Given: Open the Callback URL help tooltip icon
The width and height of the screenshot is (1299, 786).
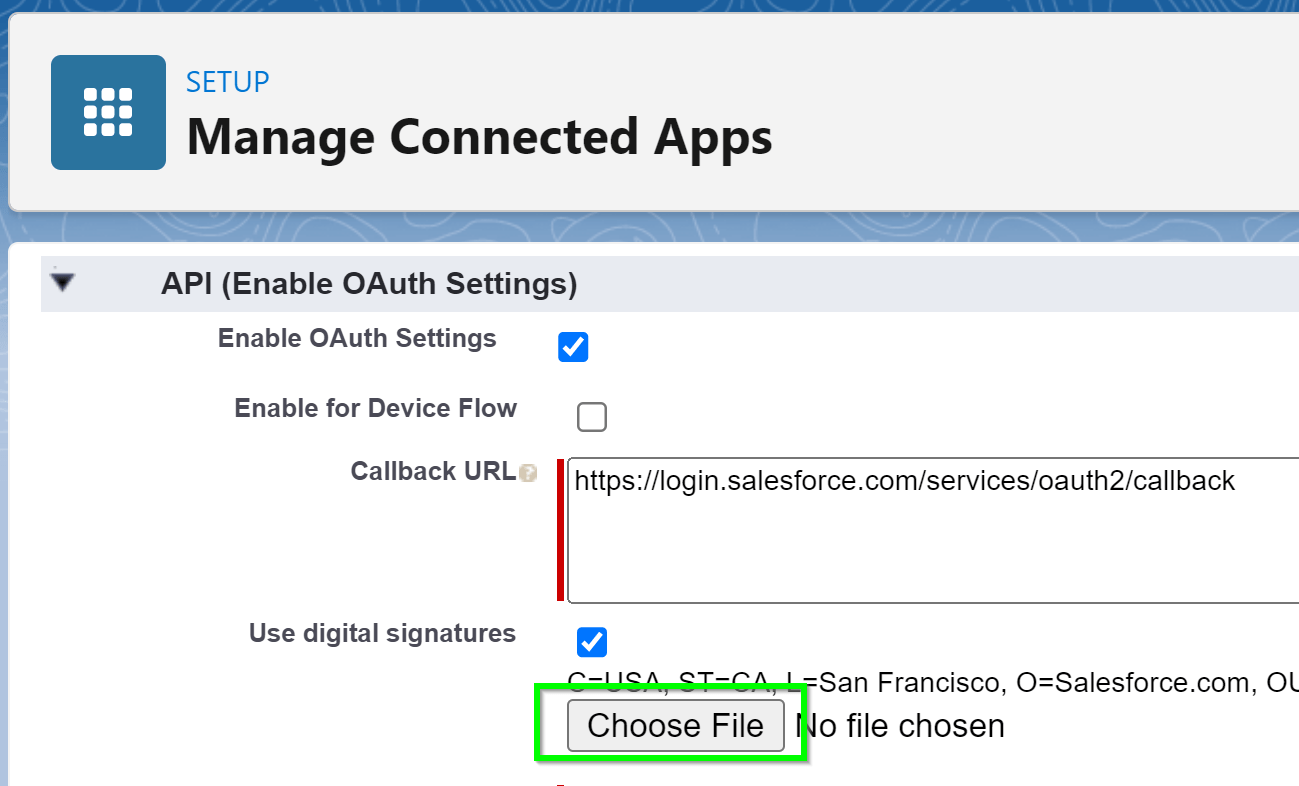Looking at the screenshot, I should pos(528,473).
